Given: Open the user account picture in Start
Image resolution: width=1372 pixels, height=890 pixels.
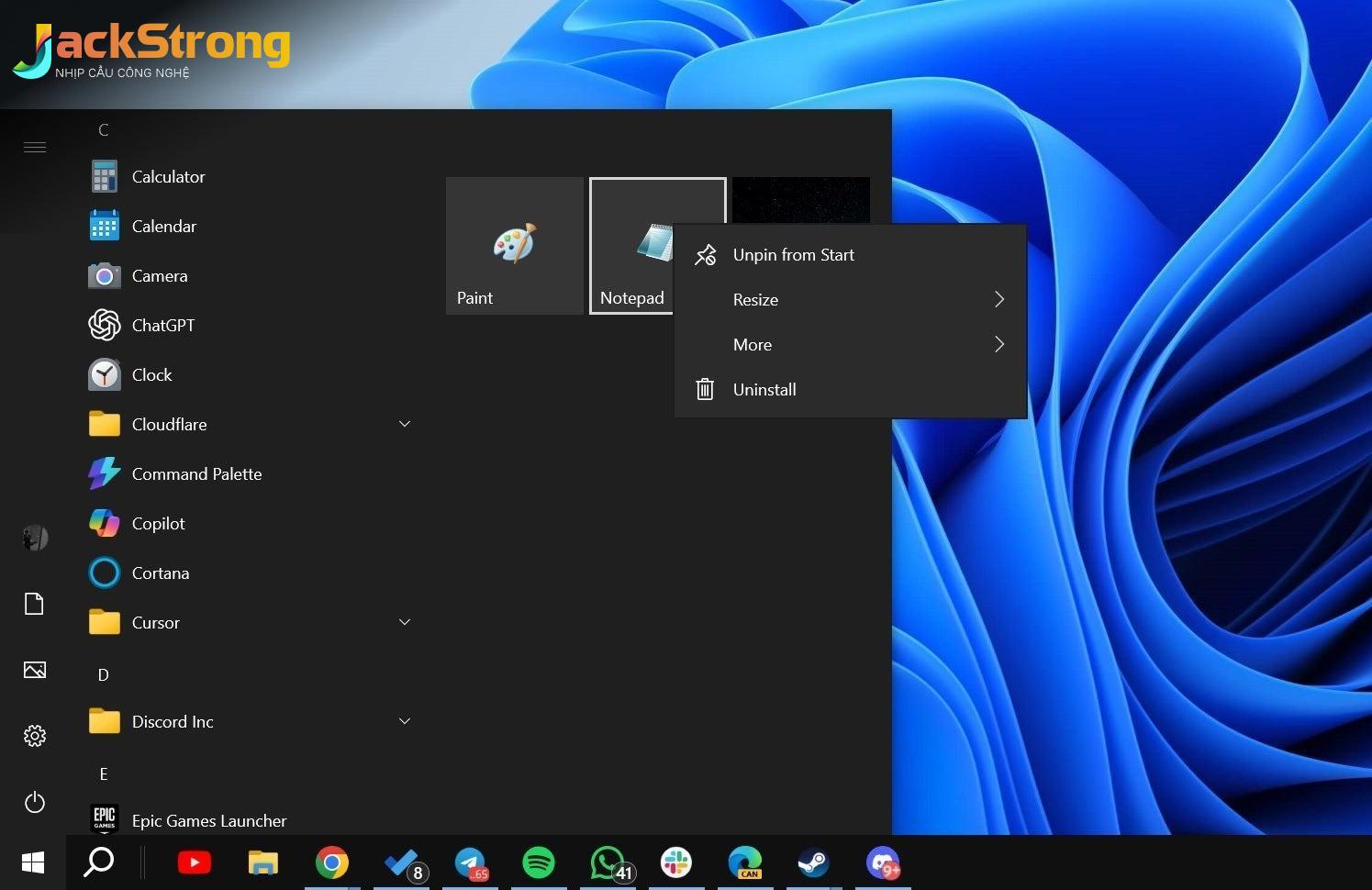Looking at the screenshot, I should (35, 538).
